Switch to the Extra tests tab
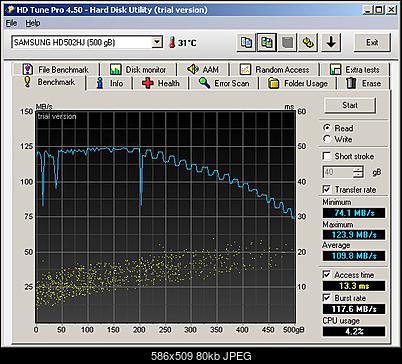Viewport: 402px width, 364px height. point(355,69)
